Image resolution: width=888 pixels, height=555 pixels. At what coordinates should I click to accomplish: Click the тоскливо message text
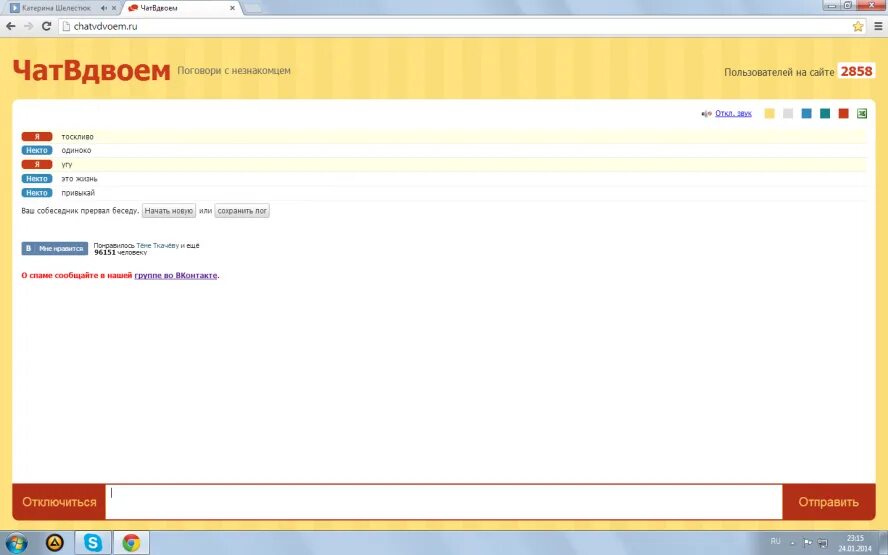click(x=78, y=136)
